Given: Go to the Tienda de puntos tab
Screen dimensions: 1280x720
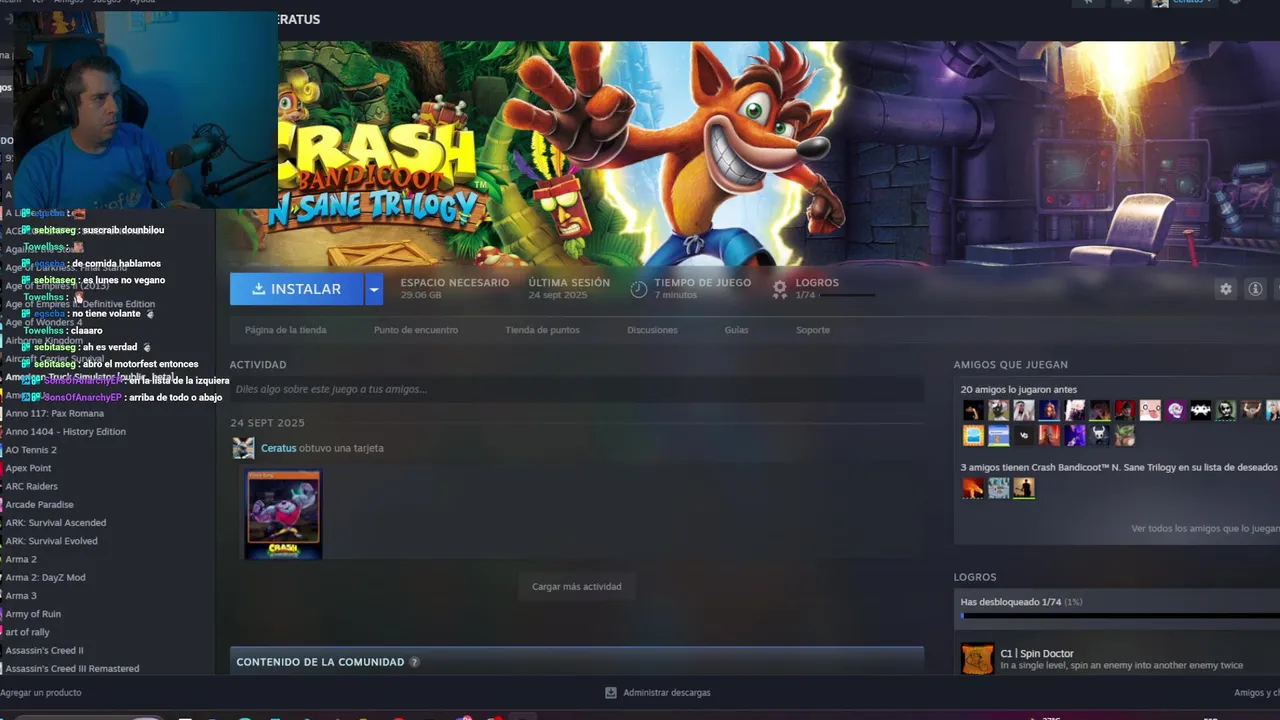Looking at the screenshot, I should click(x=542, y=330).
